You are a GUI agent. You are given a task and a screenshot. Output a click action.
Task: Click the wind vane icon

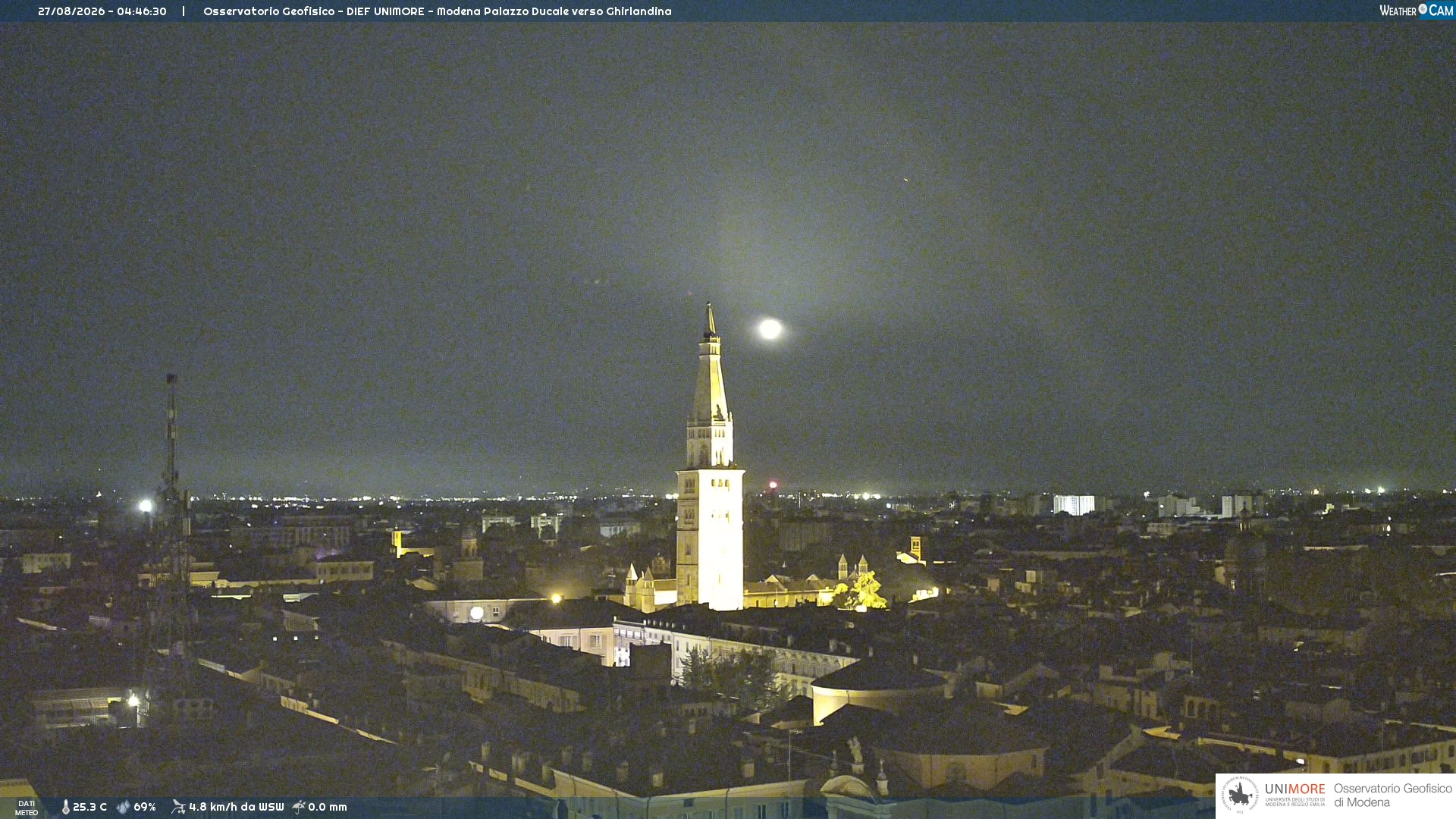coord(178,807)
